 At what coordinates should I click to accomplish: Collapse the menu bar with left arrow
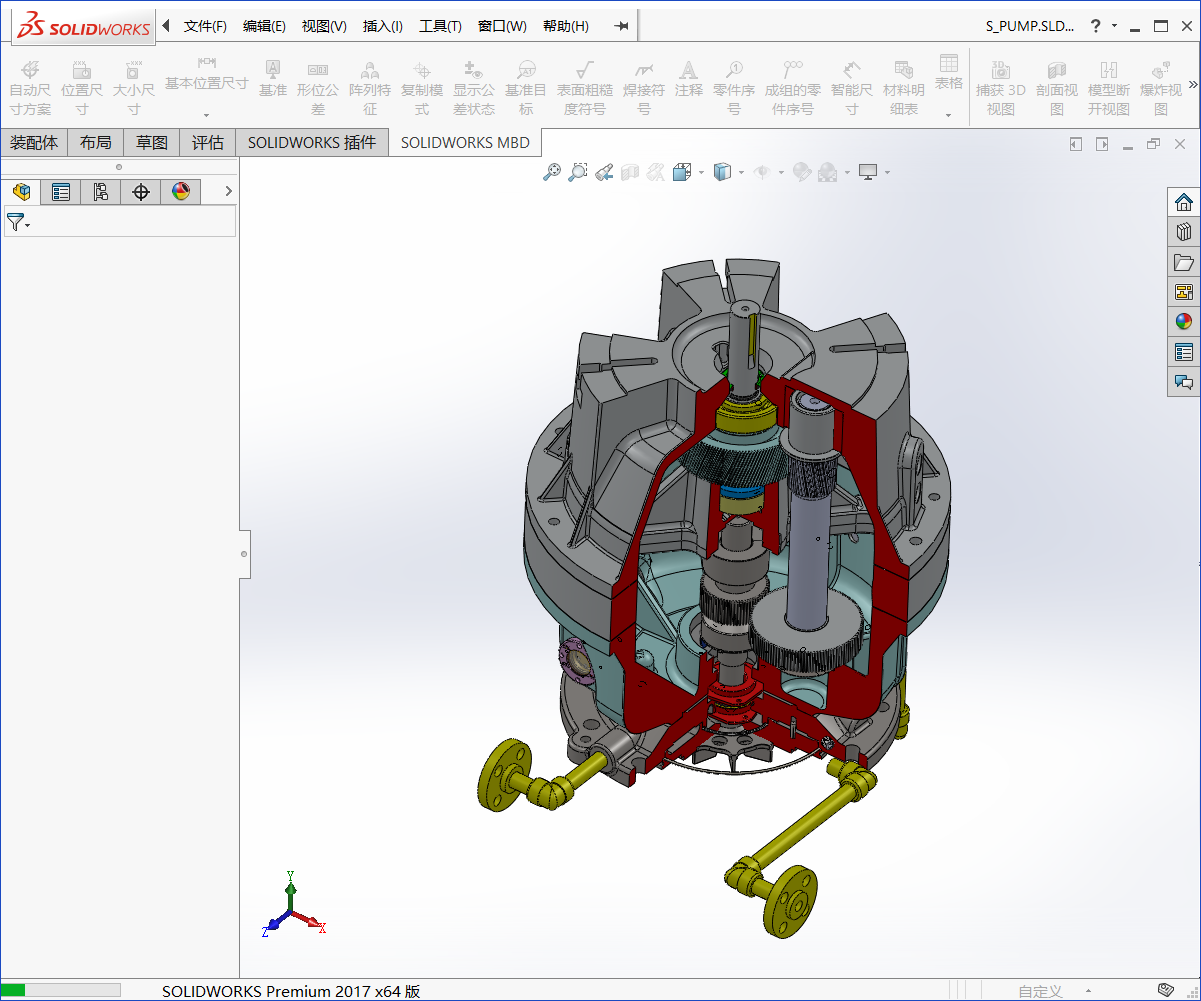point(166,26)
